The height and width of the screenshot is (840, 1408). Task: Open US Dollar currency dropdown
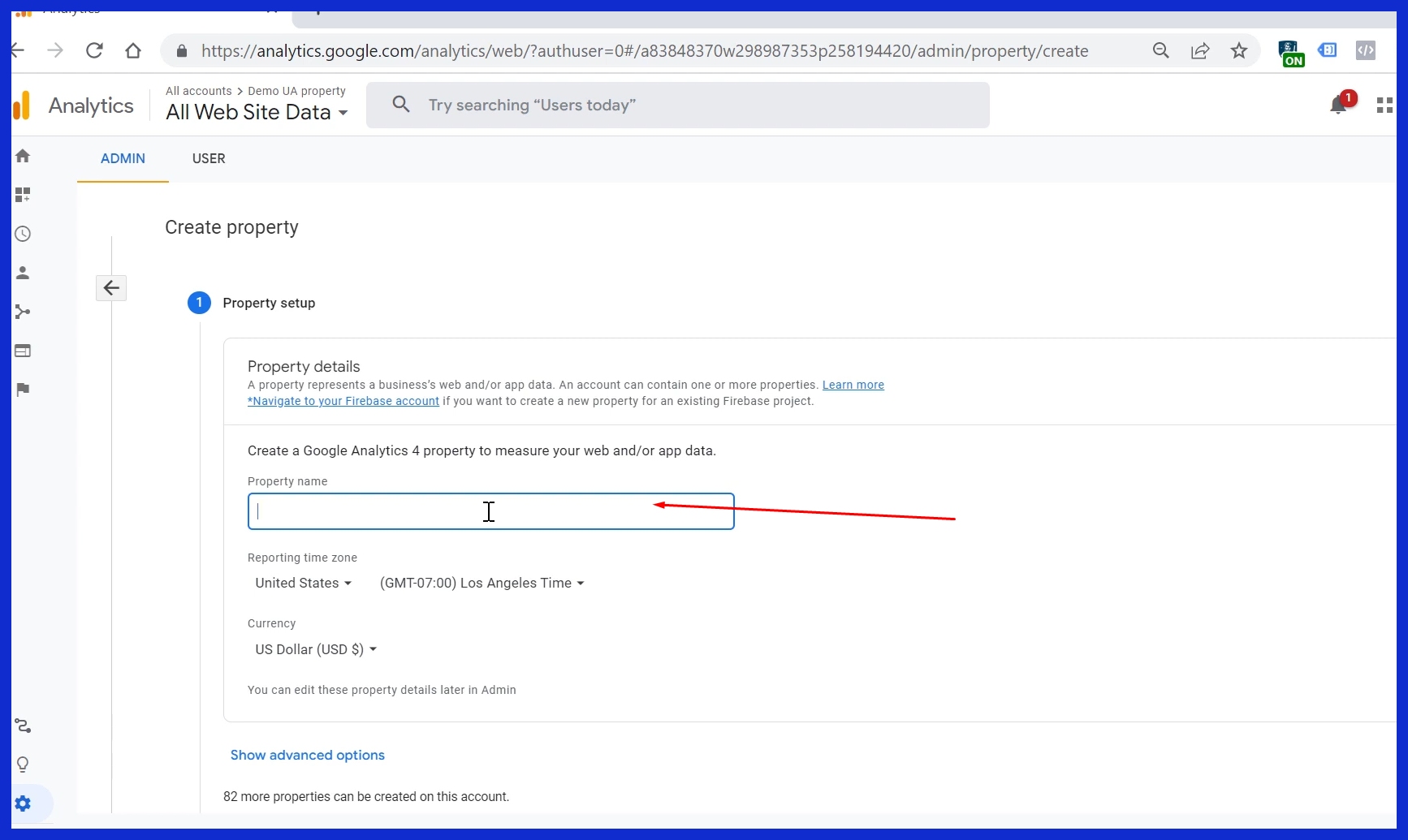[x=315, y=649]
